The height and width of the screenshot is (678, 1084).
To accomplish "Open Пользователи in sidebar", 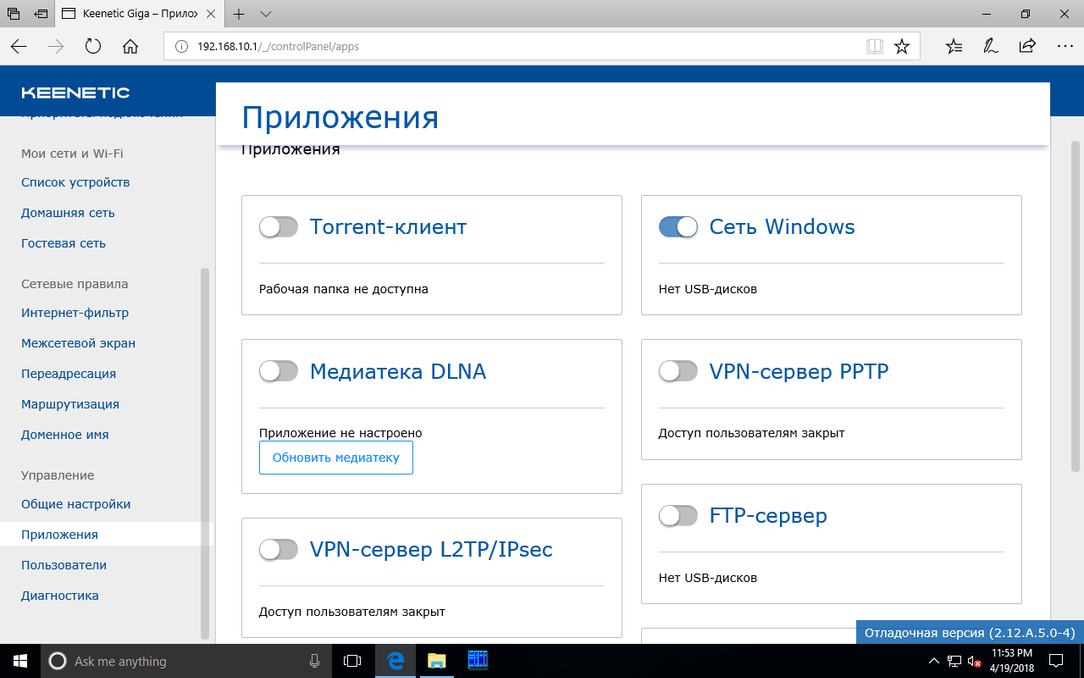I will pos(64,565).
